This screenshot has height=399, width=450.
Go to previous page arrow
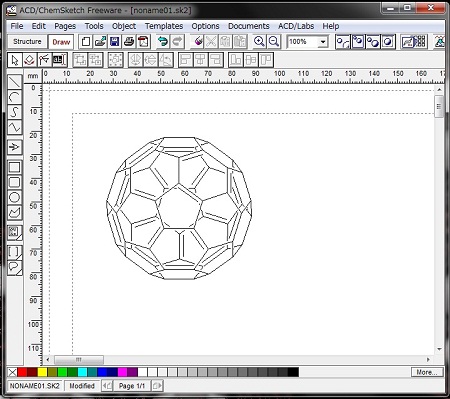click(x=107, y=386)
